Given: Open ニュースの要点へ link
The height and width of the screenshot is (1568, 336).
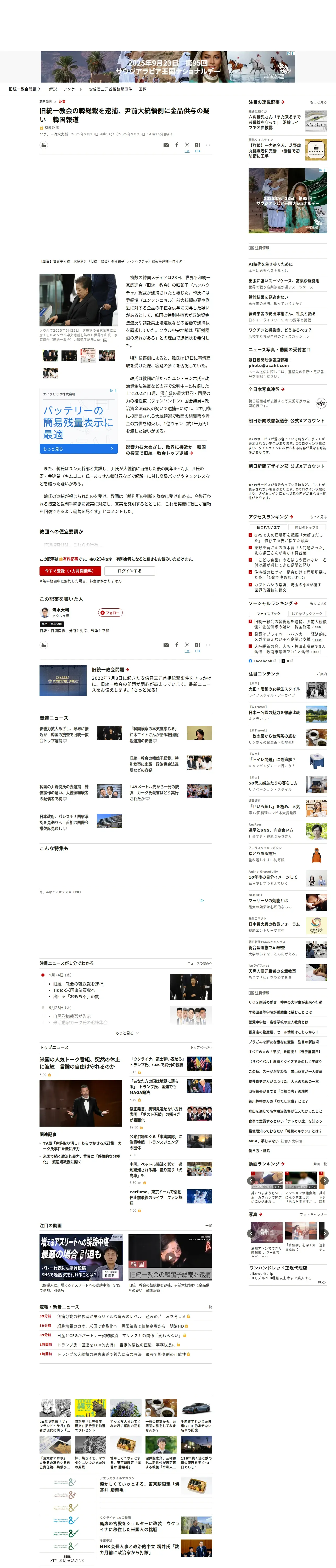Looking at the screenshot, I should [x=199, y=963].
